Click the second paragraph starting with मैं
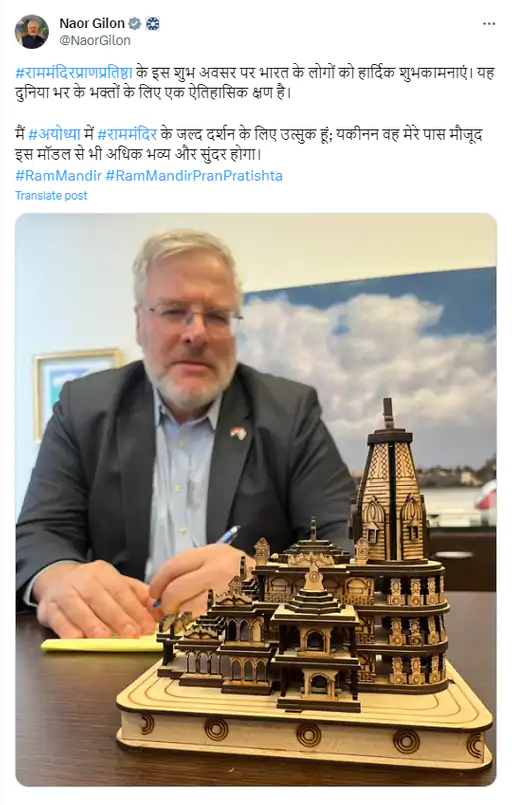The height and width of the screenshot is (805, 512). tap(249, 144)
